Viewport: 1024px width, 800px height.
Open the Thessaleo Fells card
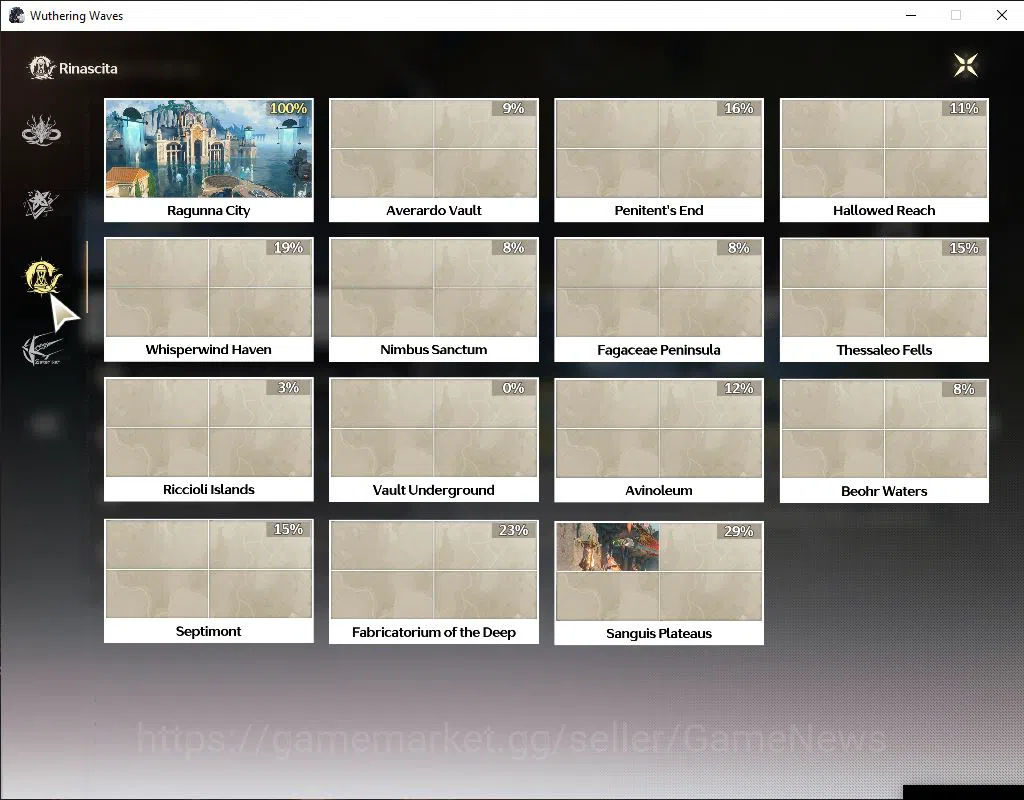click(884, 299)
